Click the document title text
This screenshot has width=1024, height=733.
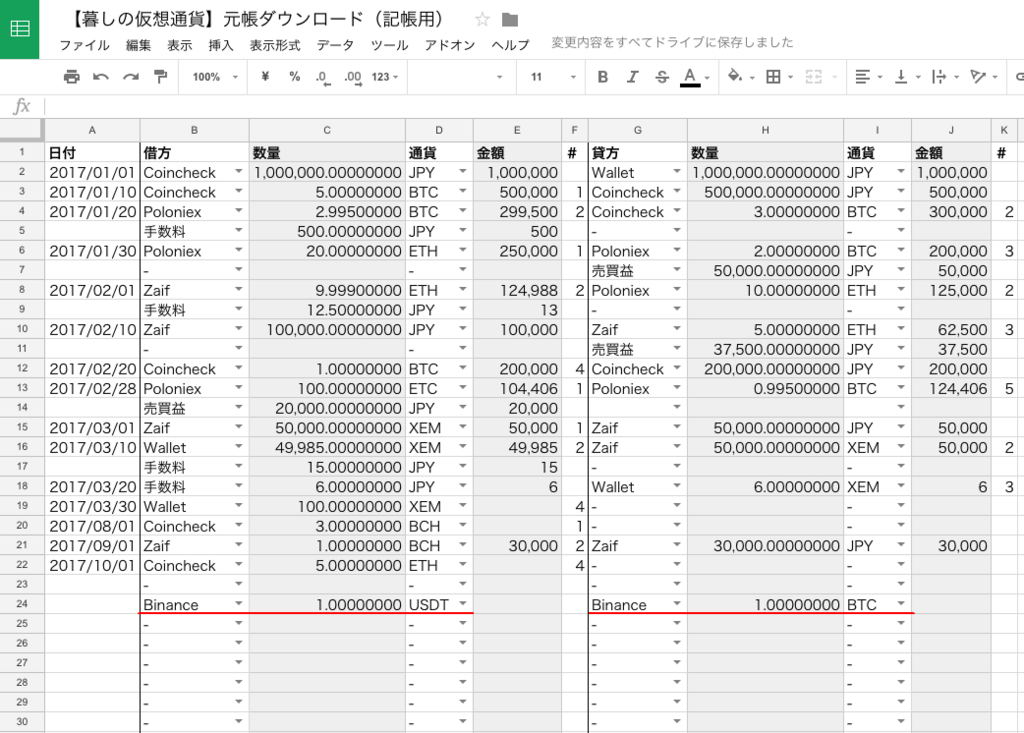pyautogui.click(x=257, y=20)
